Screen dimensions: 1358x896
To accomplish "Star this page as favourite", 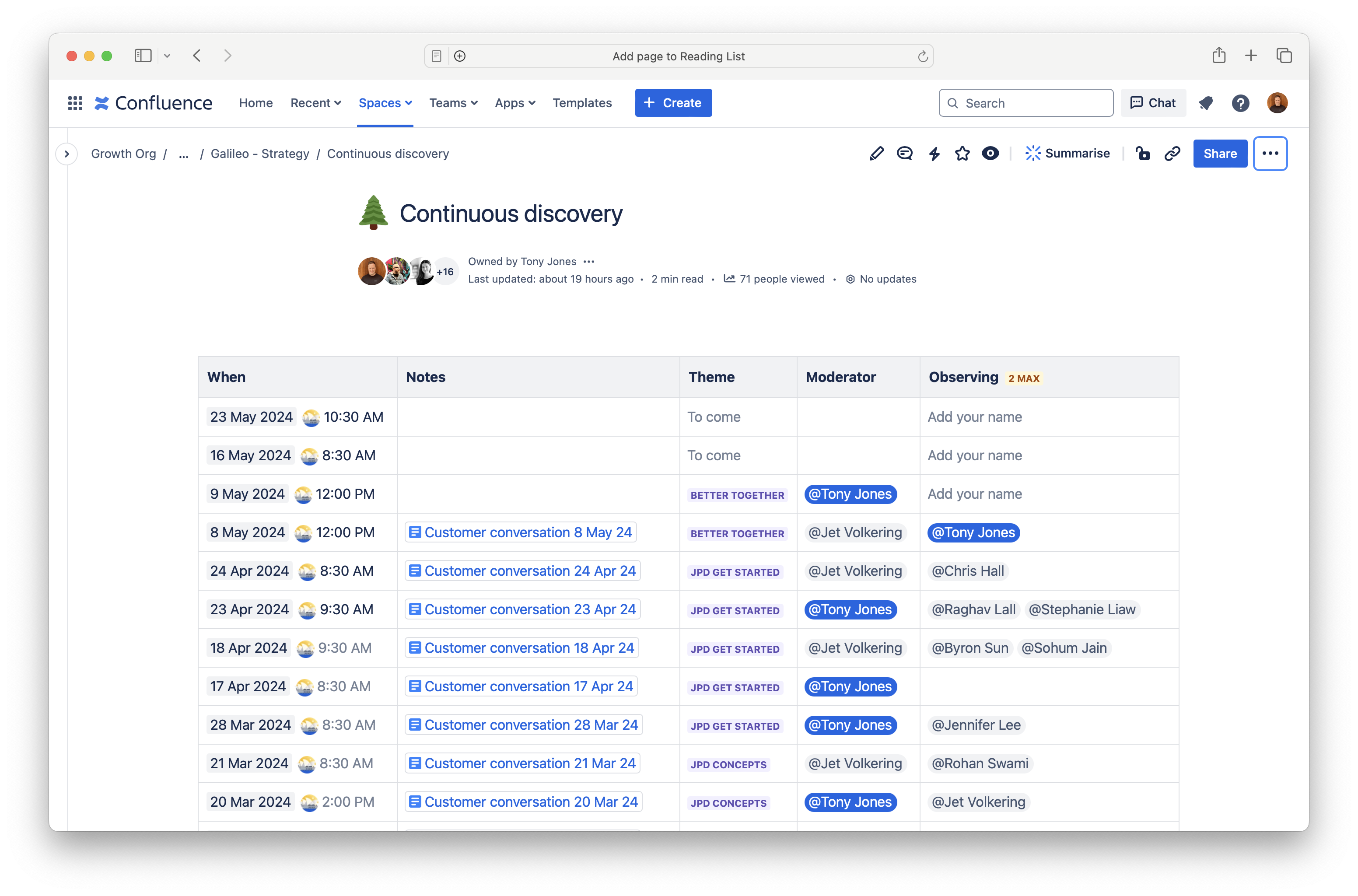I will [962, 153].
